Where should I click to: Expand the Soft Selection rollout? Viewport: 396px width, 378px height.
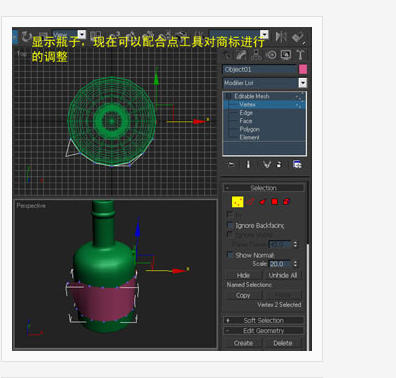[264, 320]
